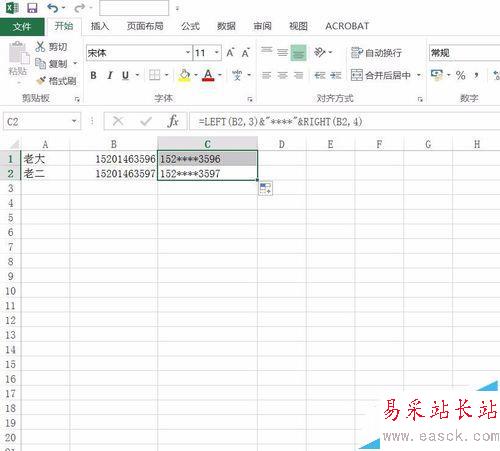Switch to the Formulas (公式) tab
Viewport: 500px width, 451px height.
tap(190, 26)
